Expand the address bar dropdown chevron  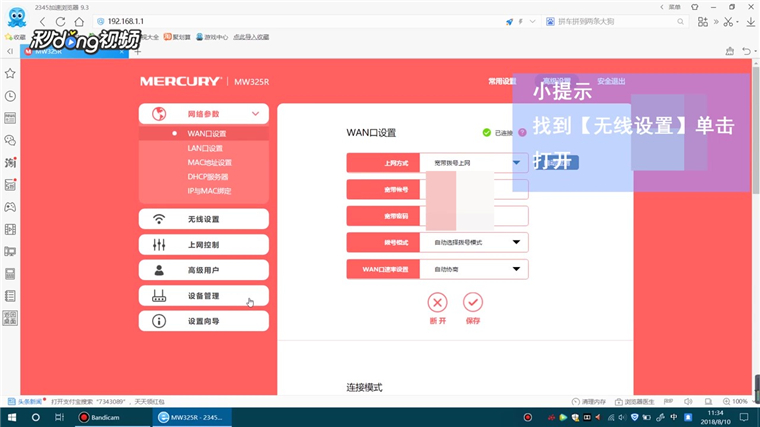click(533, 21)
